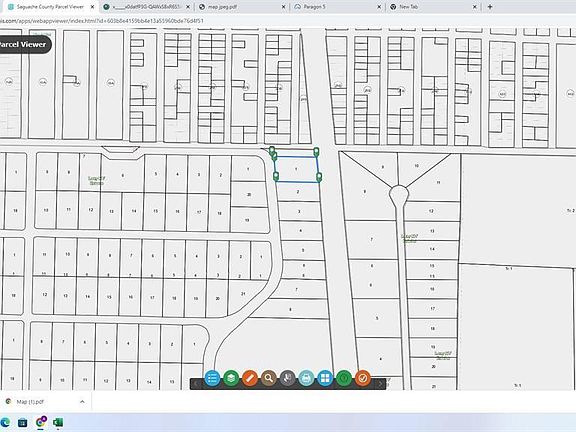This screenshot has width=576, height=432.
Task: Go to previous widgets with left arrow
Action: [x=196, y=384]
